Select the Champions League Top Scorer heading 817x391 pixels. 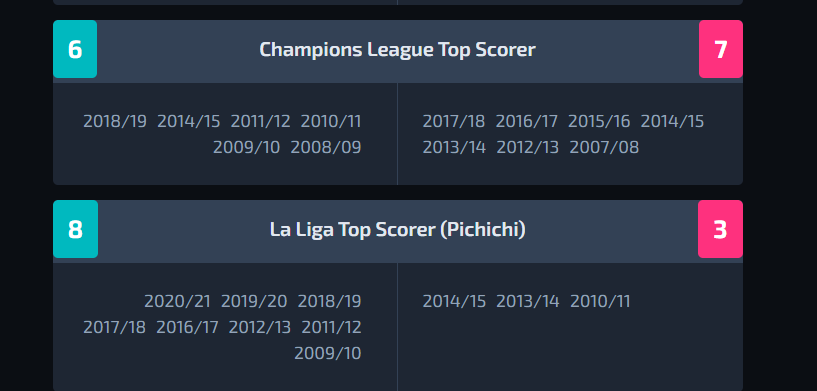[x=398, y=50]
